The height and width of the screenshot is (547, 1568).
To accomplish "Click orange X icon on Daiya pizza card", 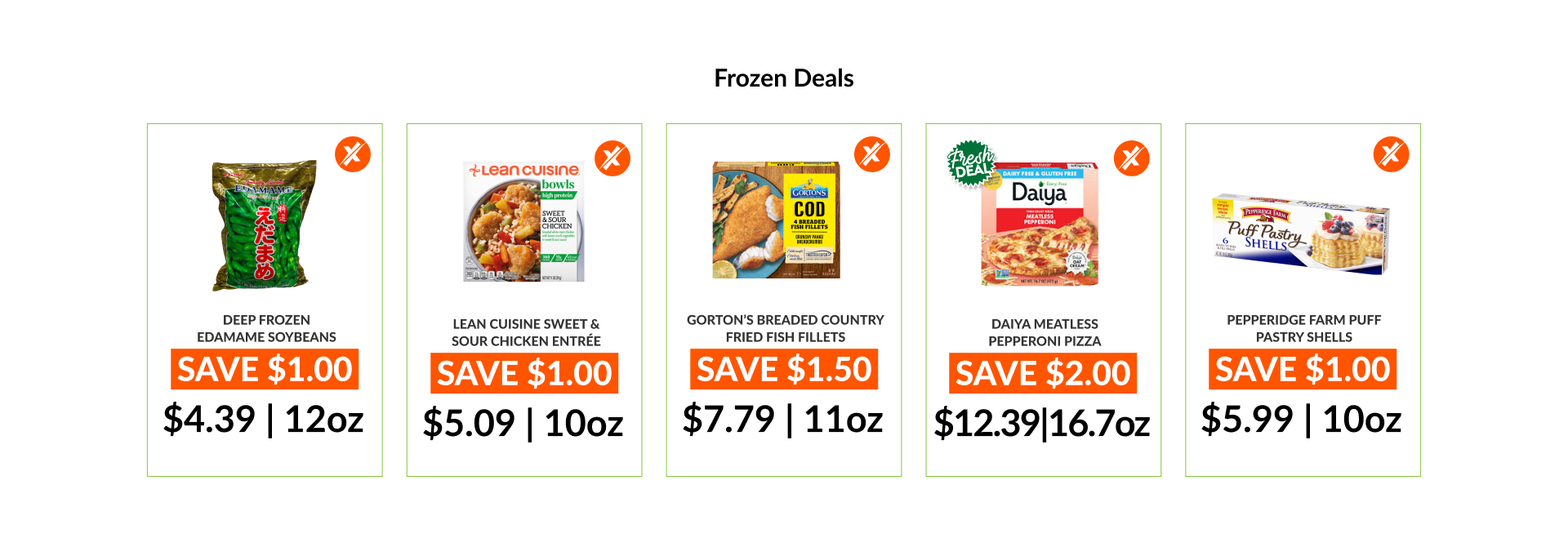I will 1132,158.
